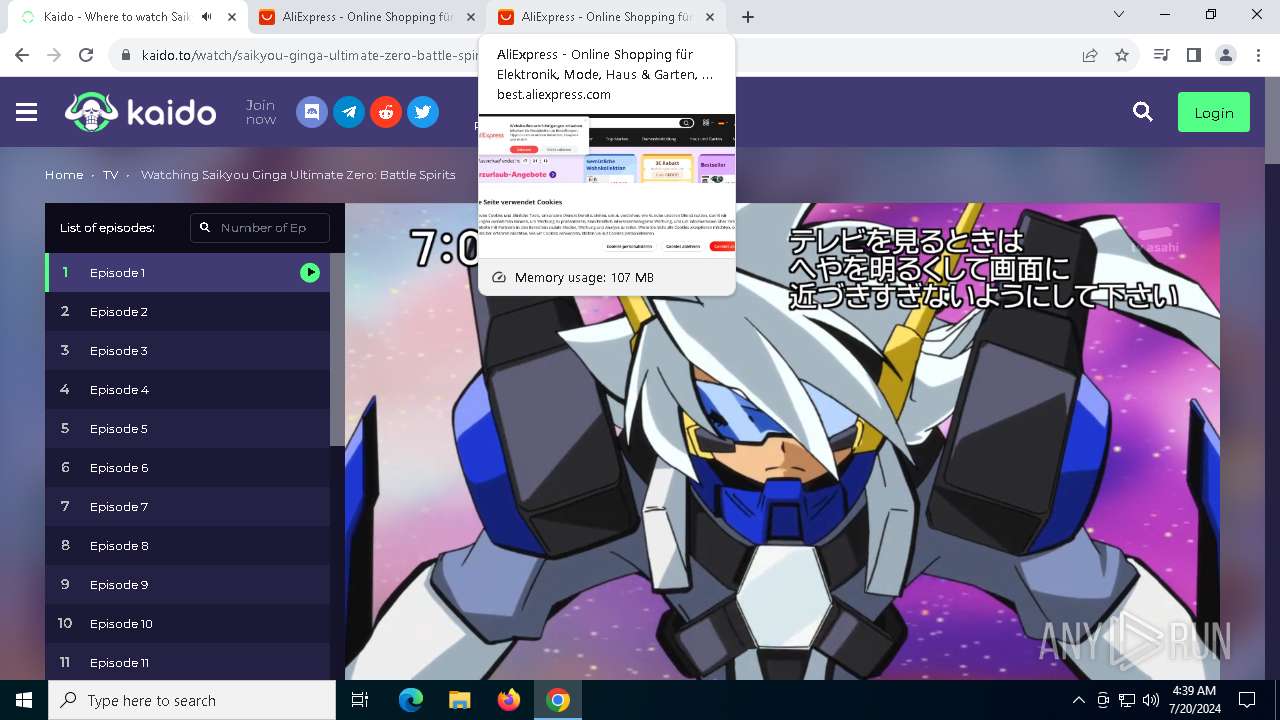Open the taskbar clock and date
The width and height of the screenshot is (1280, 720).
[x=1193, y=700]
